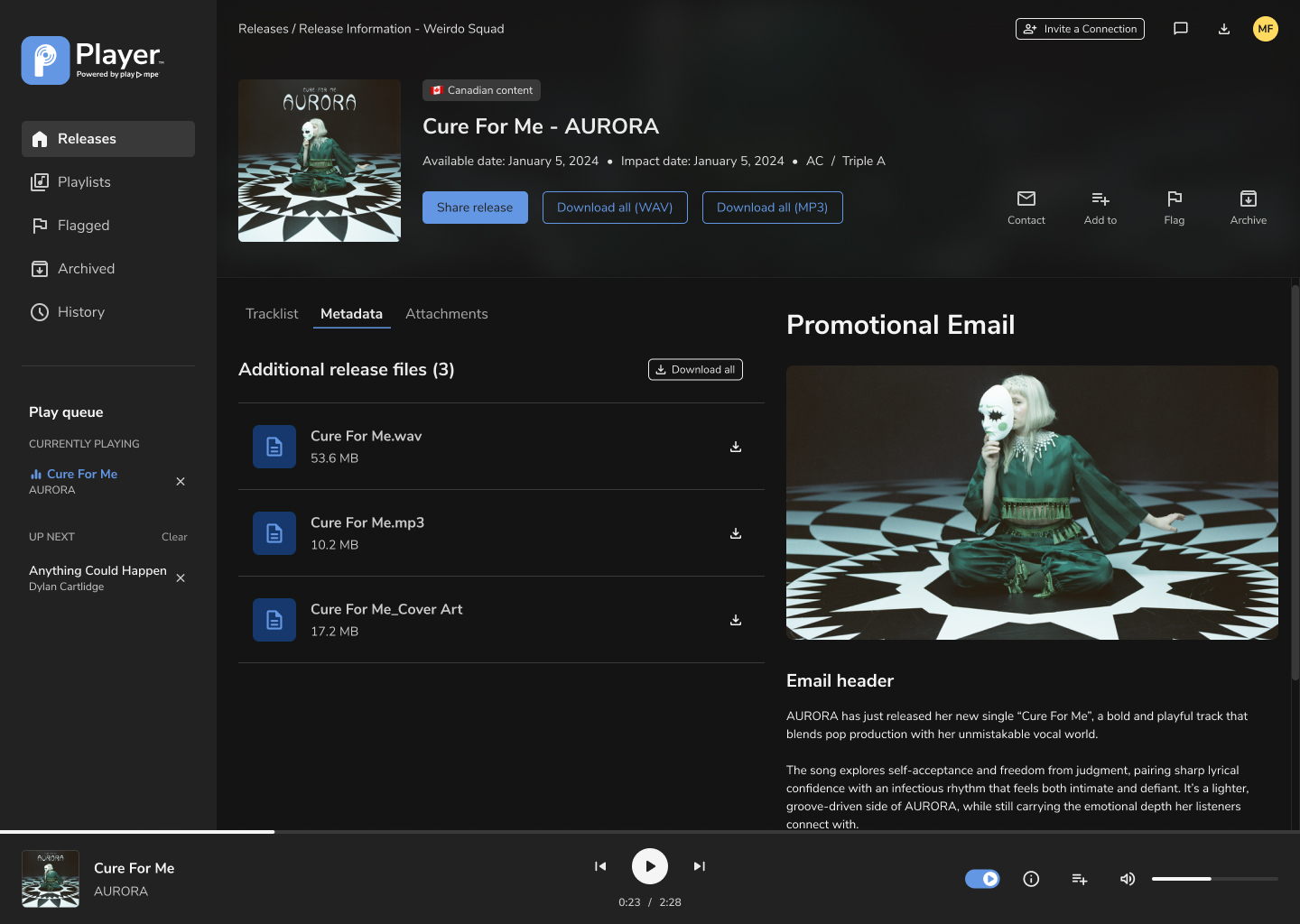Adjust the volume slider
Image resolution: width=1300 pixels, height=924 pixels.
pyautogui.click(x=1211, y=879)
